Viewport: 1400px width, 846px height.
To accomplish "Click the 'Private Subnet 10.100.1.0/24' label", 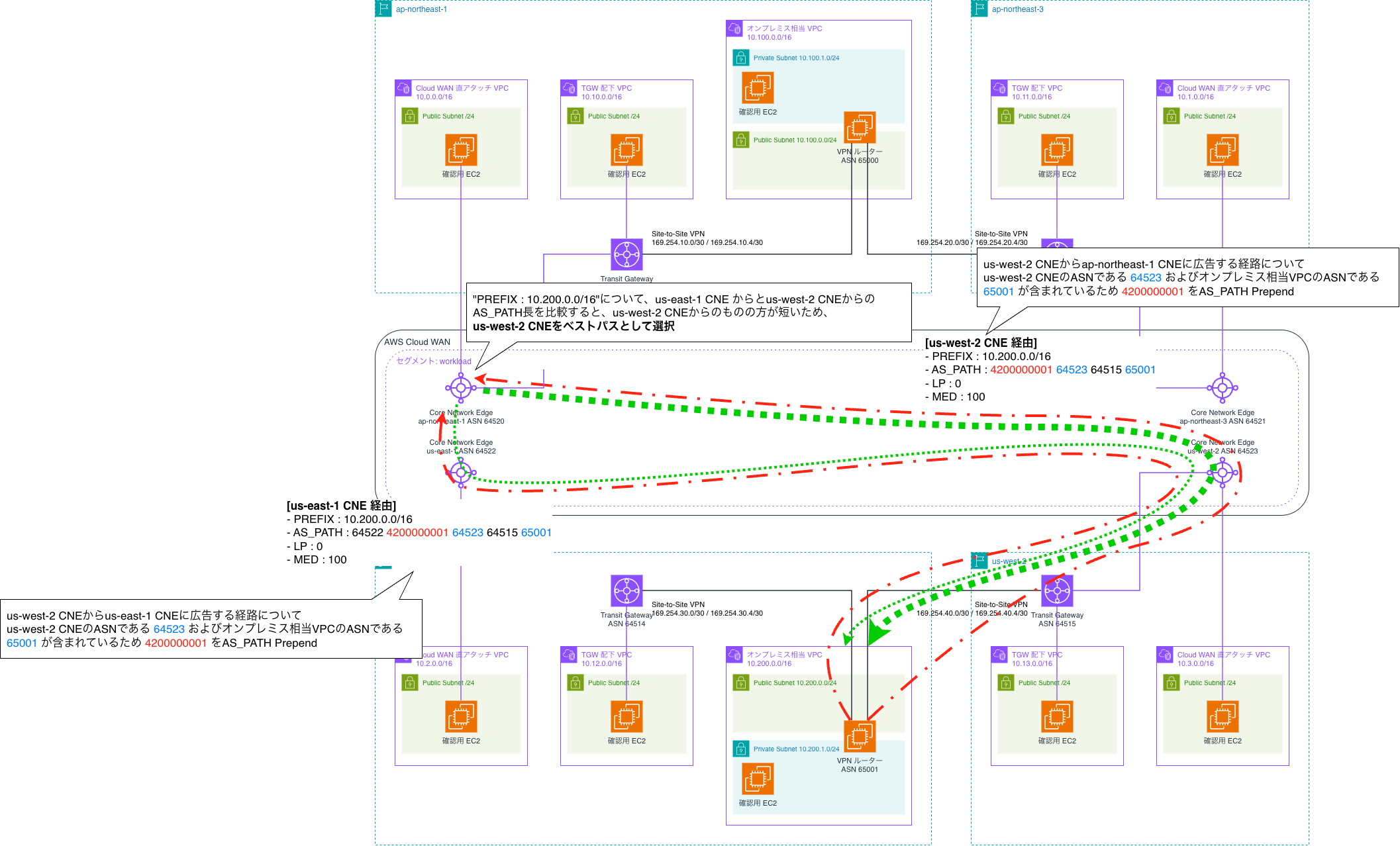I will pos(797,58).
